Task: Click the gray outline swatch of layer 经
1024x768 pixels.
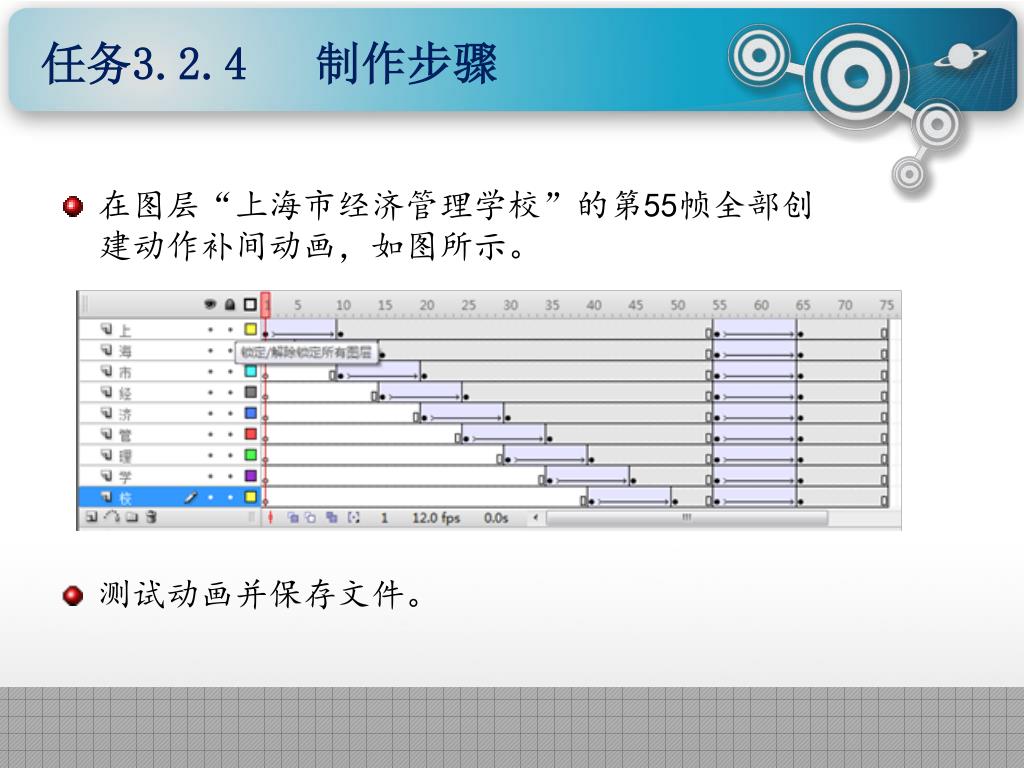Action: pyautogui.click(x=250, y=392)
